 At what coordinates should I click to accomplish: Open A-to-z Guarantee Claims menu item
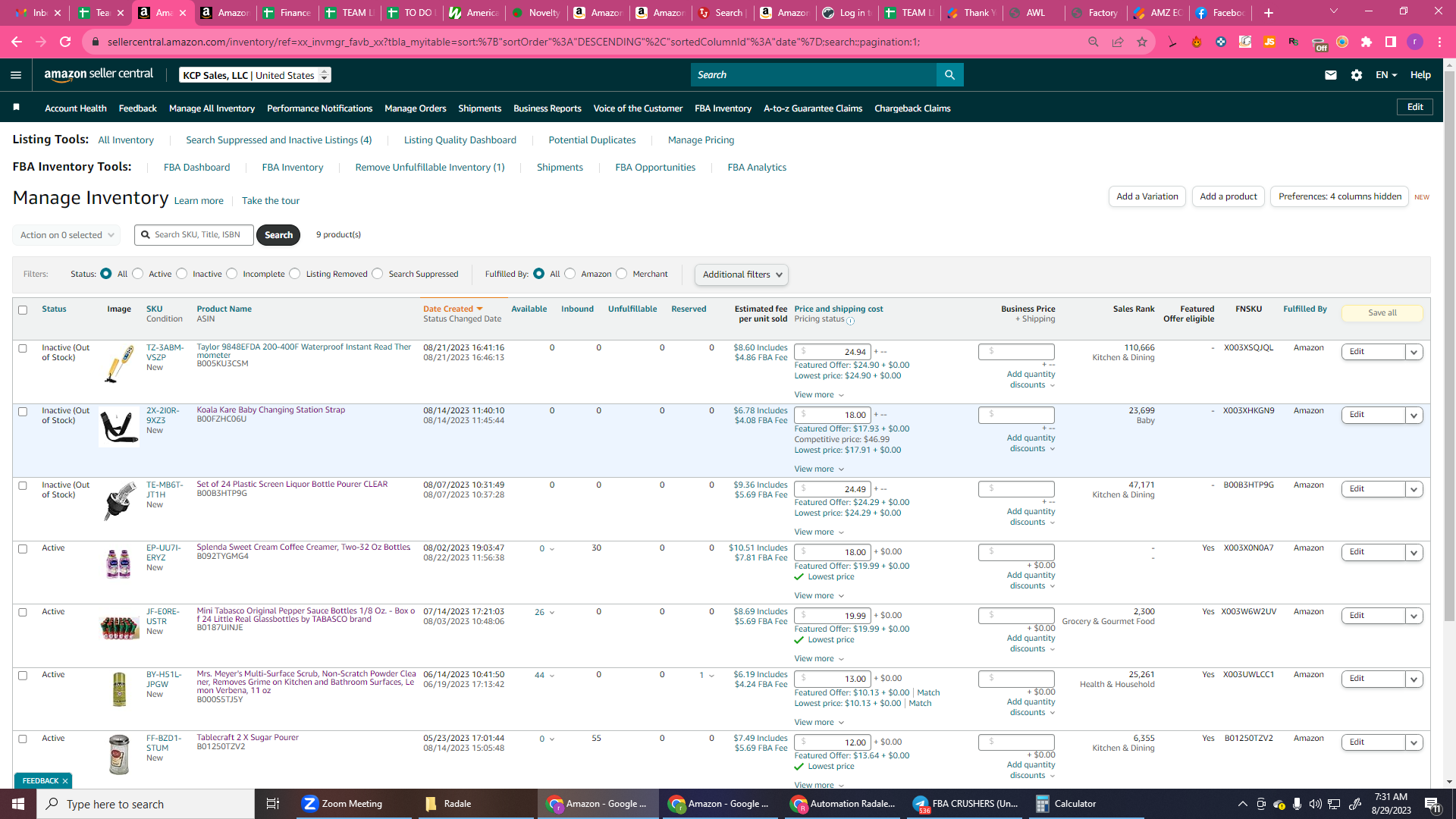point(813,108)
